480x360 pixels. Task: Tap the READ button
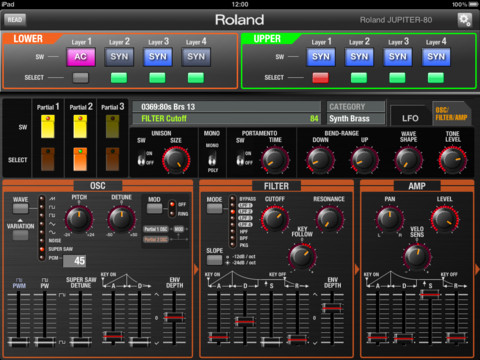pyautogui.click(x=15, y=20)
